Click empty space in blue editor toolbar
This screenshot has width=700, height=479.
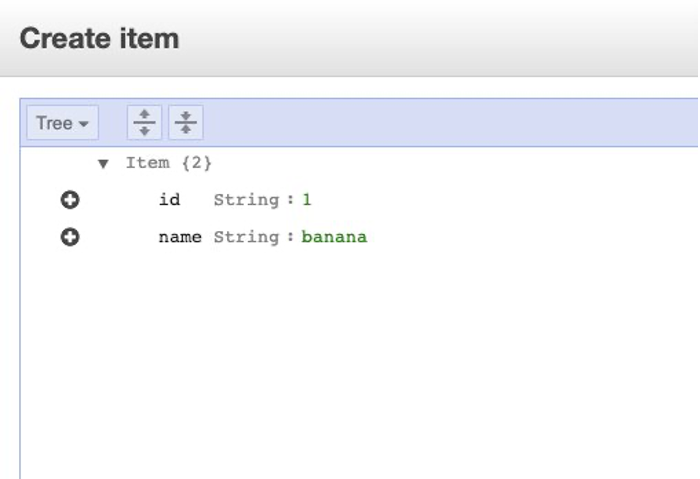450,123
